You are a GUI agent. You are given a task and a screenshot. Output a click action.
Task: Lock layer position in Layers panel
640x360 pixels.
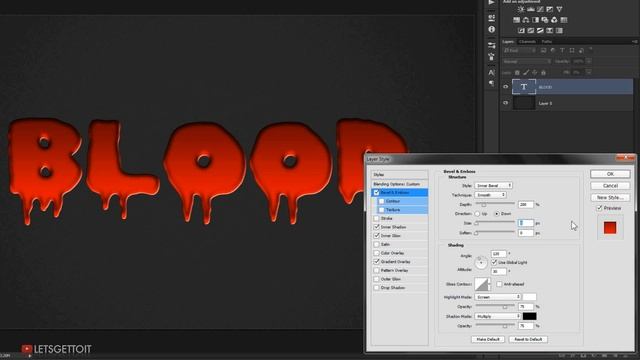(534, 72)
